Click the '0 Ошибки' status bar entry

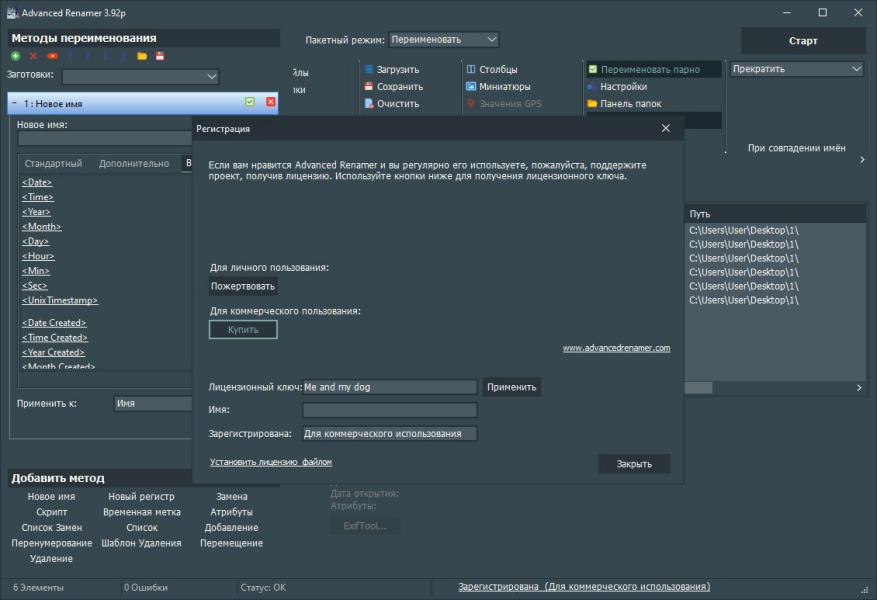pos(145,587)
